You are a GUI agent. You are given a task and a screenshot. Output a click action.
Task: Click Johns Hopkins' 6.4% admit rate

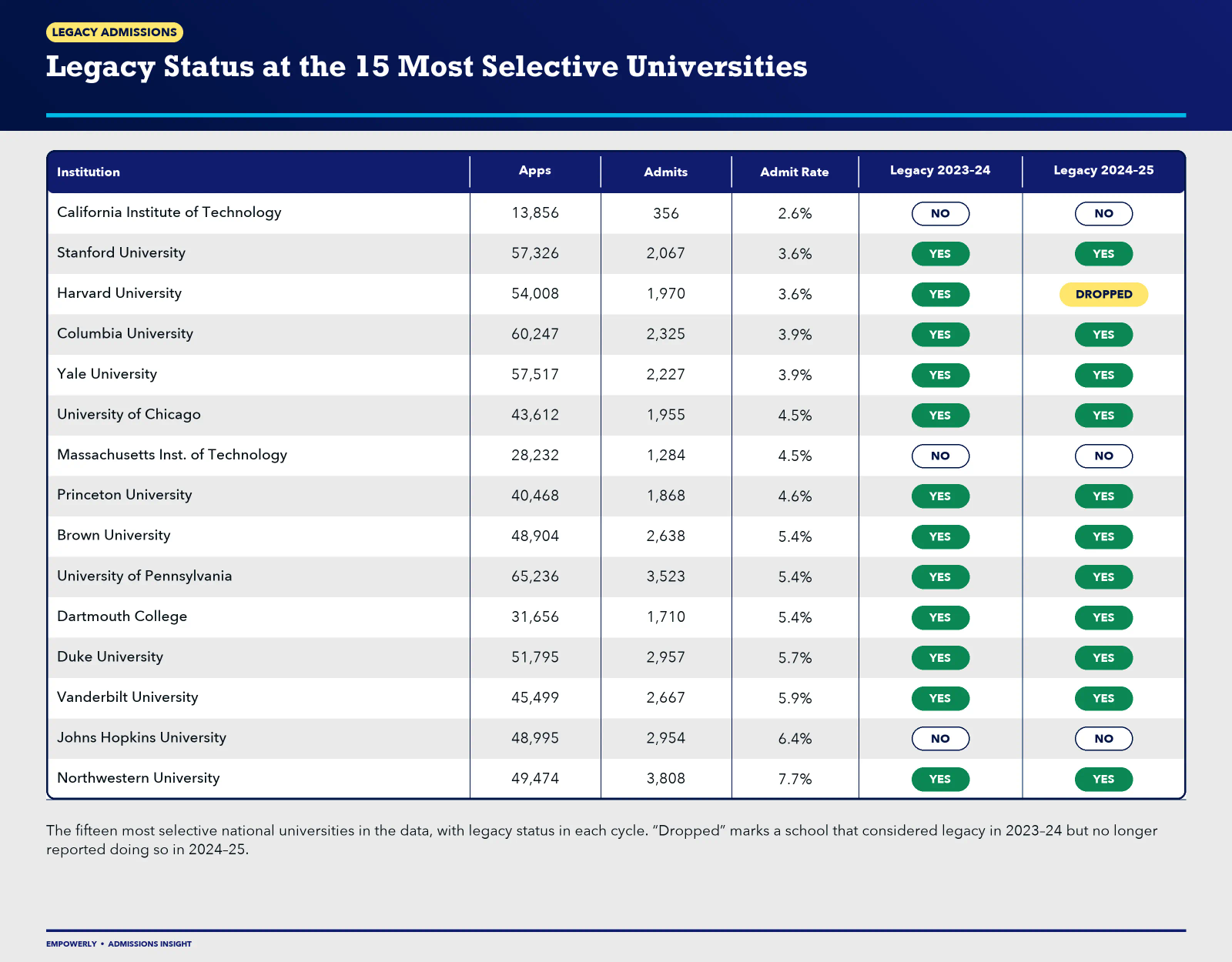795,739
